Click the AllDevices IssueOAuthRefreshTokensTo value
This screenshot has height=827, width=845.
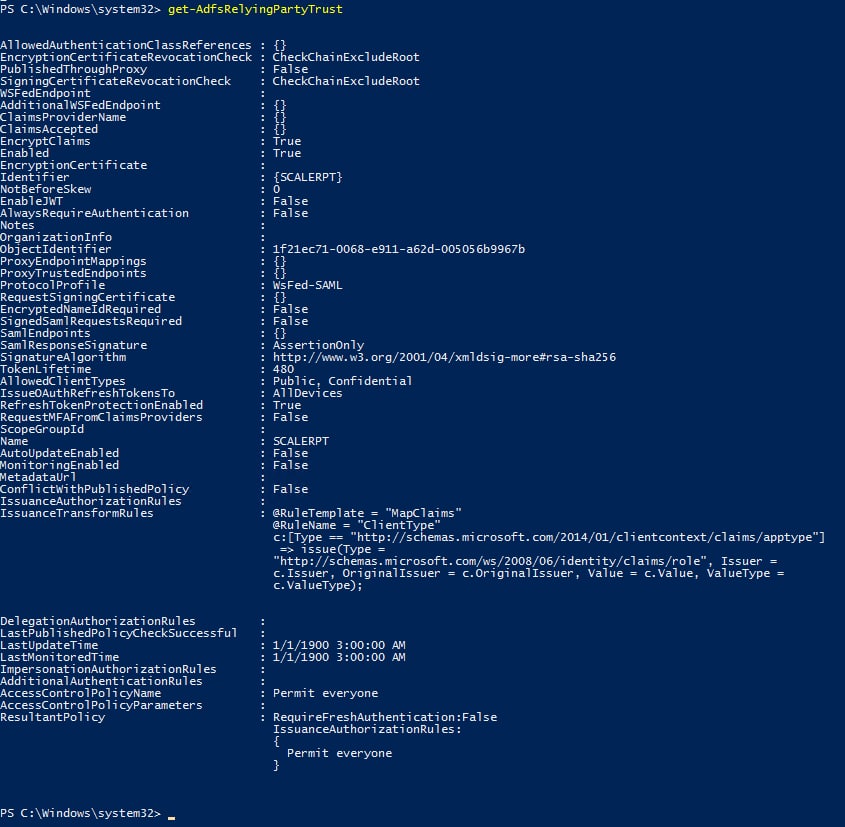pos(307,393)
